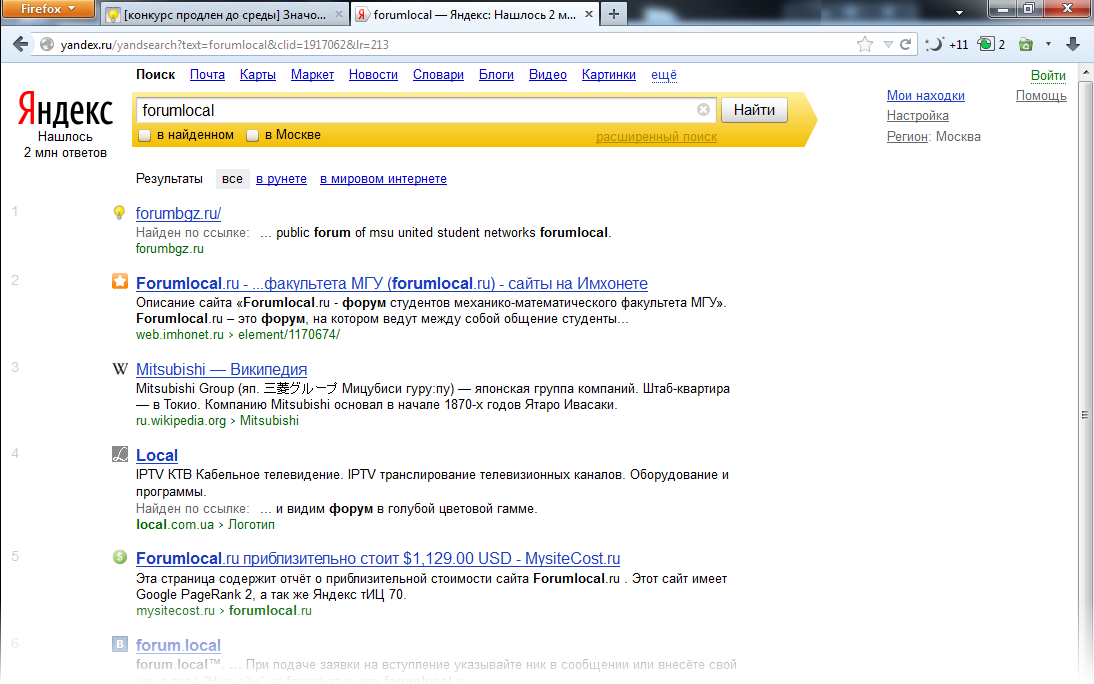The height and width of the screenshot is (684, 1094).
Task: Click the blue B favicon beside forum.local result
Action: 120,644
